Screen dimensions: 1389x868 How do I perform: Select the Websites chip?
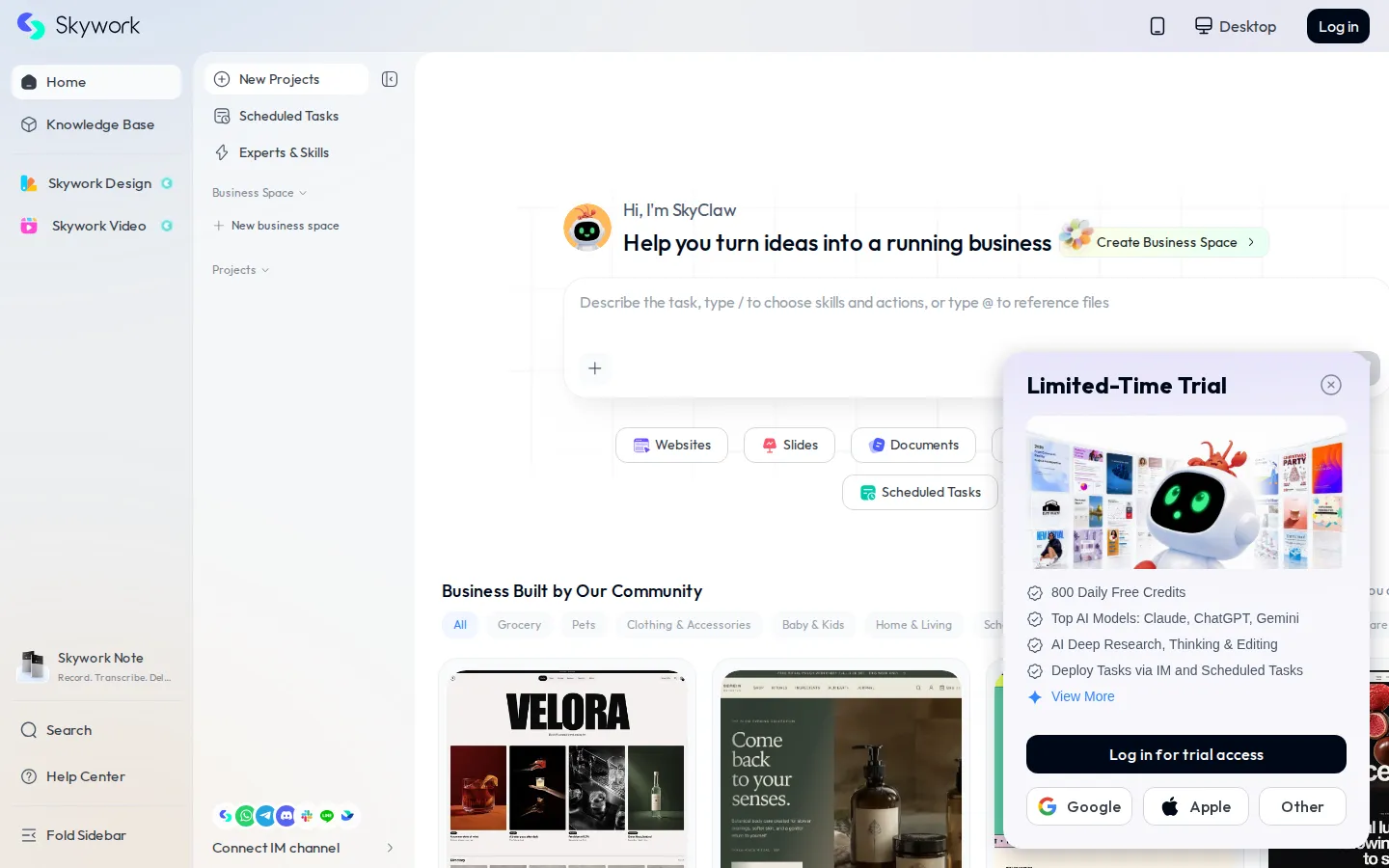click(x=671, y=445)
